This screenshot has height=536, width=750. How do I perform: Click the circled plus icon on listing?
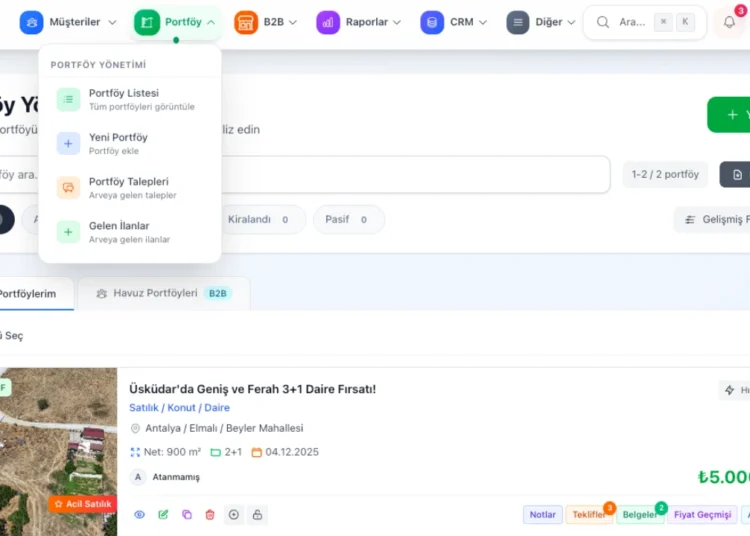(234, 515)
